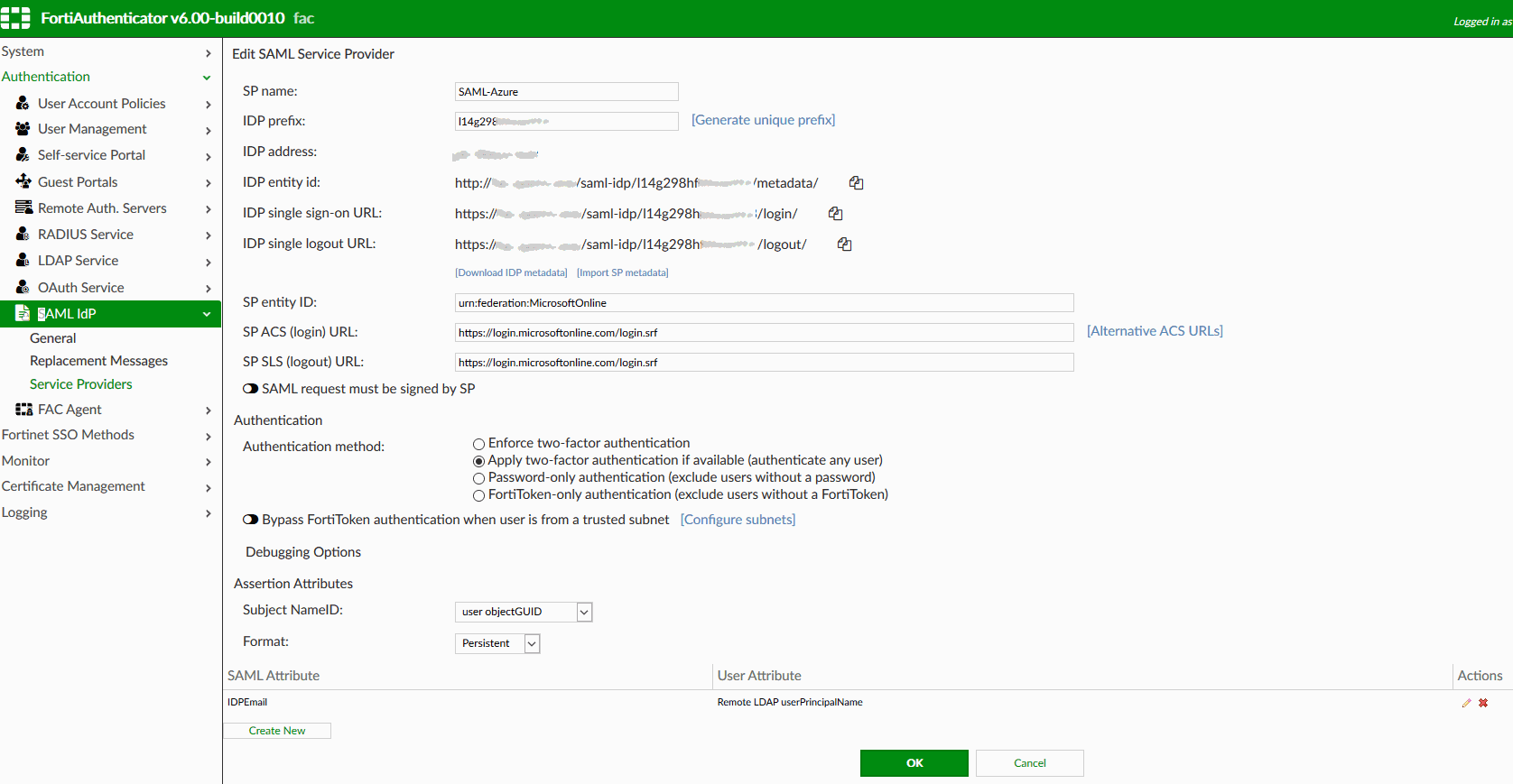The image size is (1513, 784).
Task: Click the SP entity ID field
Action: point(765,303)
